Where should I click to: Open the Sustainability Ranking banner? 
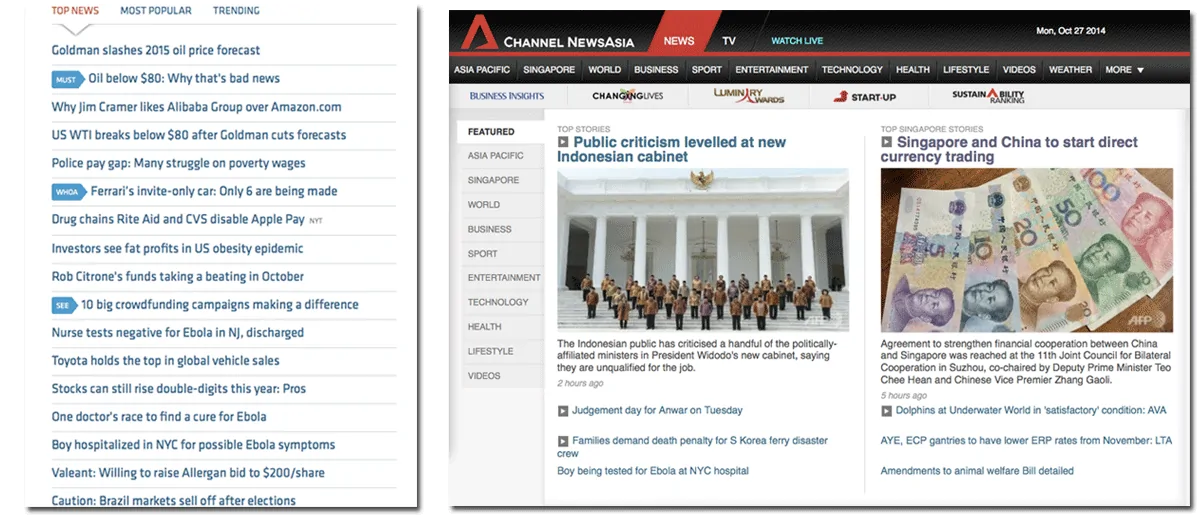pyautogui.click(x=989, y=96)
